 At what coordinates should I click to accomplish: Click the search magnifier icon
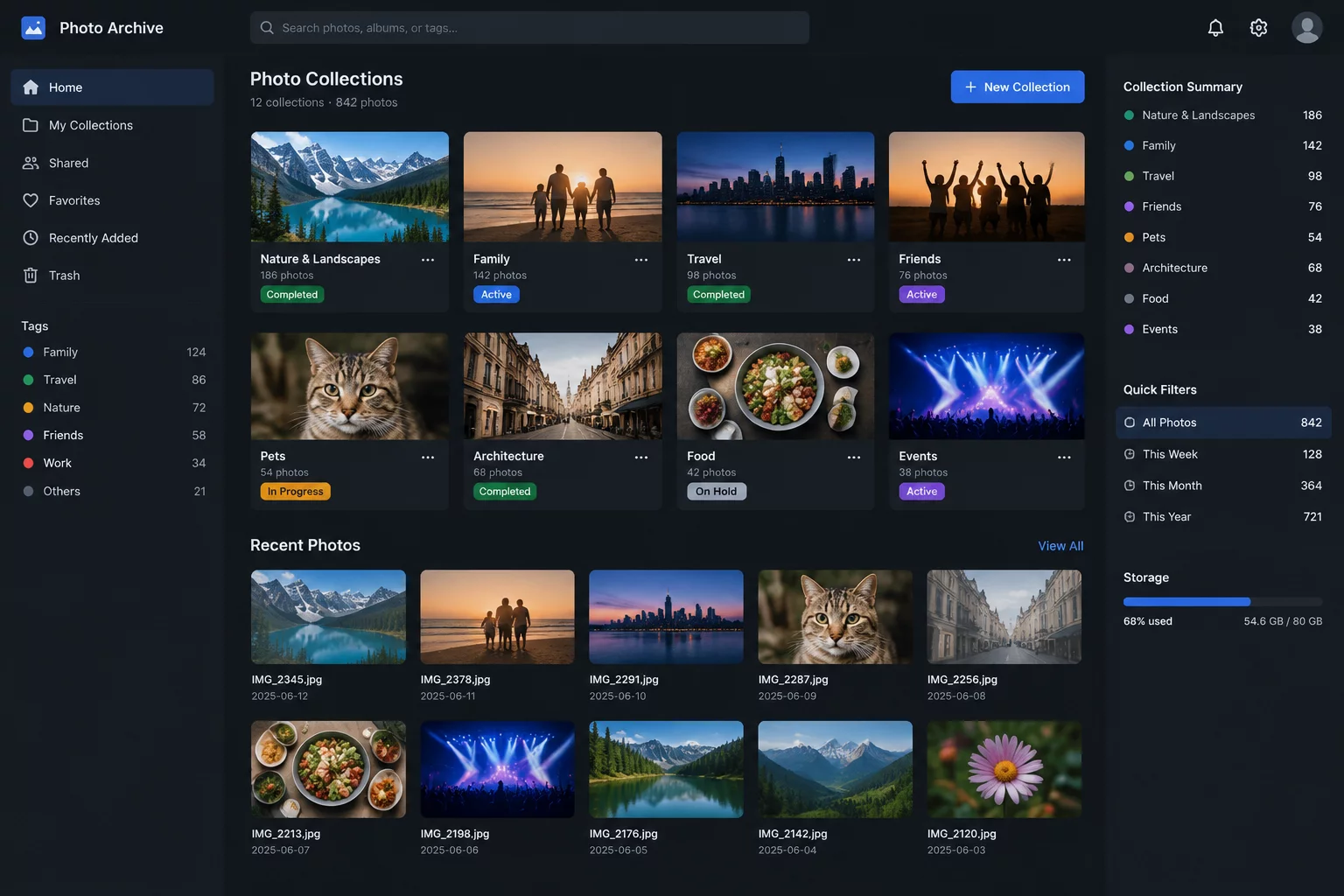(267, 28)
